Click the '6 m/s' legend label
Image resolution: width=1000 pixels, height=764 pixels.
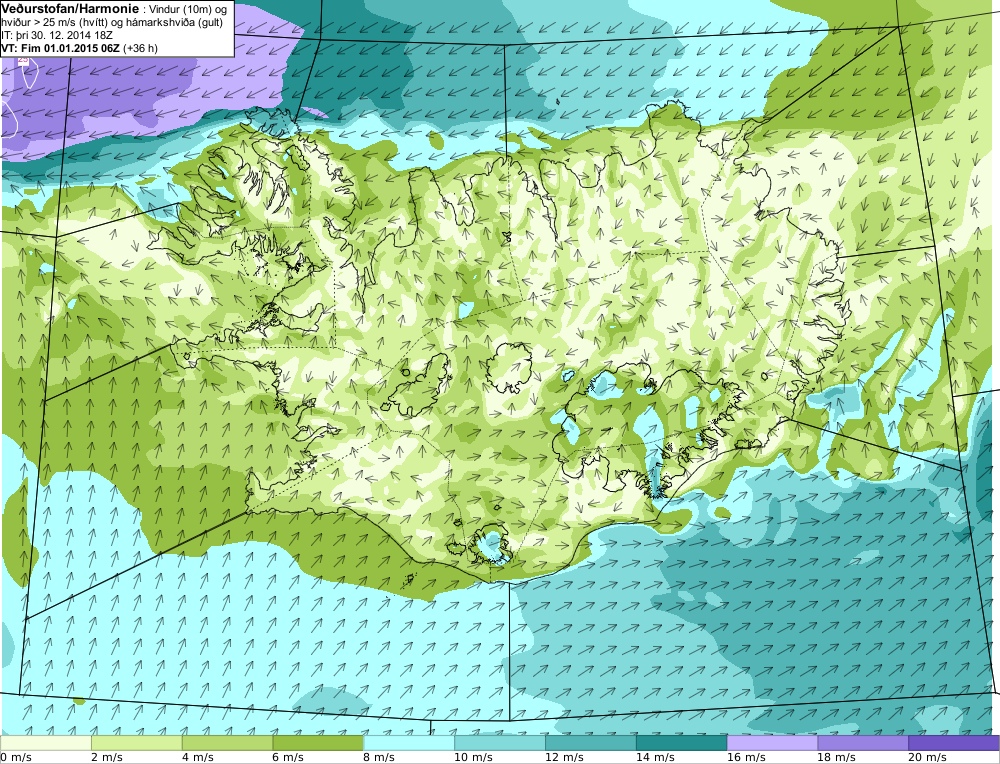(x=288, y=757)
